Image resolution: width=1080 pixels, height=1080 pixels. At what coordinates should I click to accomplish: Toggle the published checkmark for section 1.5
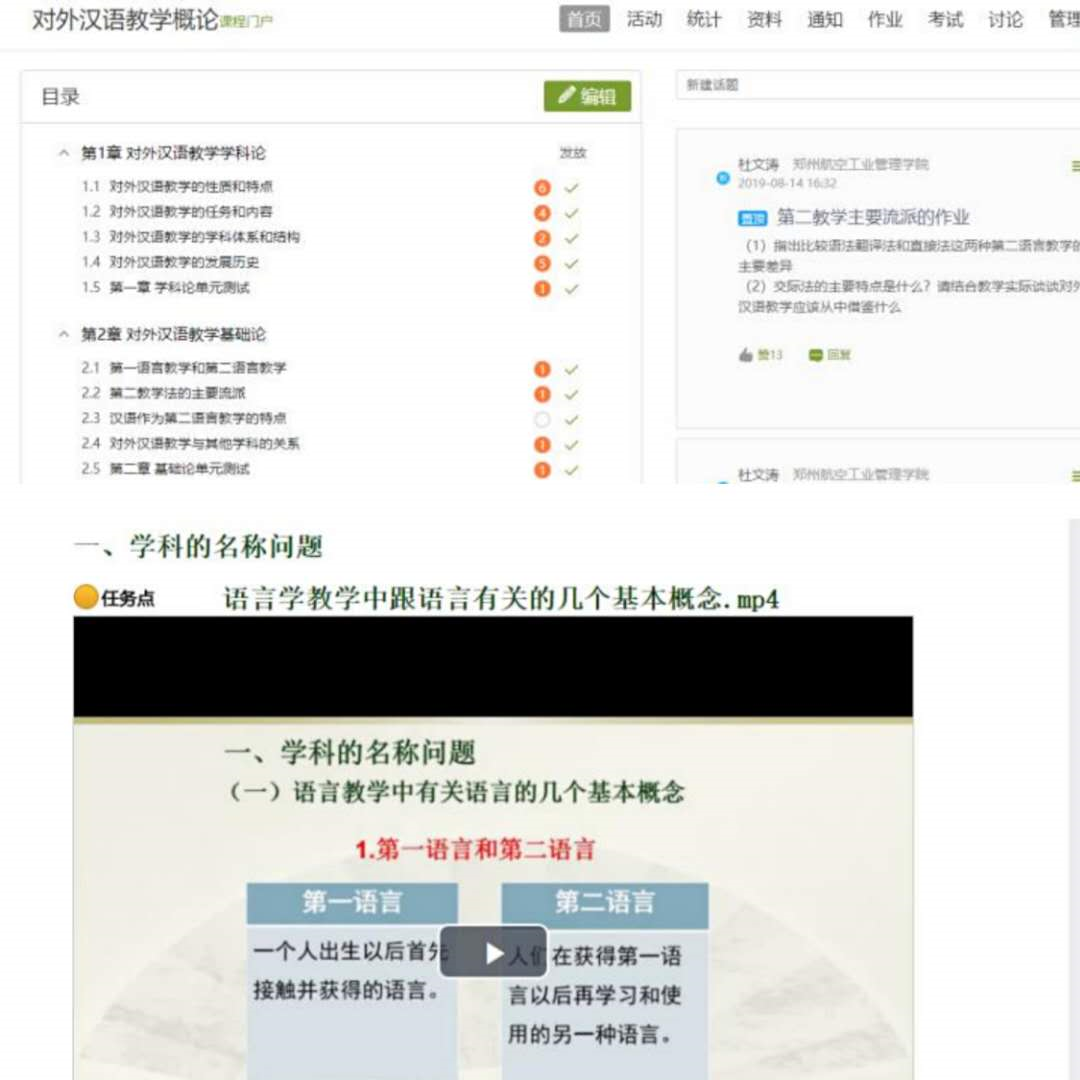(571, 289)
